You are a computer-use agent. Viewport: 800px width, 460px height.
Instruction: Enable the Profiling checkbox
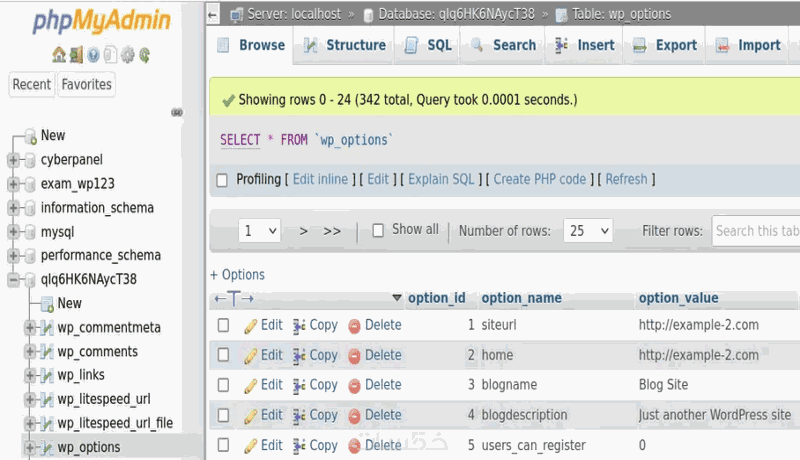(x=222, y=180)
